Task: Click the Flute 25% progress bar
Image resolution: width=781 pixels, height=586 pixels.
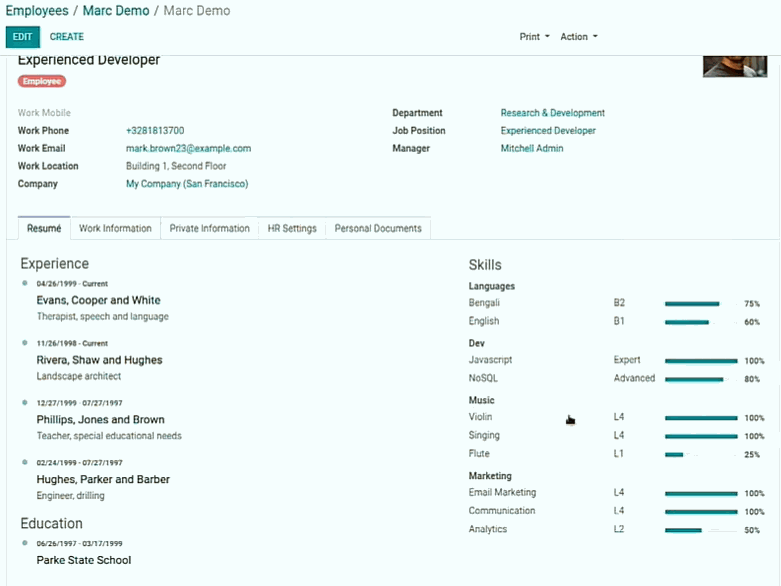Action: point(700,455)
